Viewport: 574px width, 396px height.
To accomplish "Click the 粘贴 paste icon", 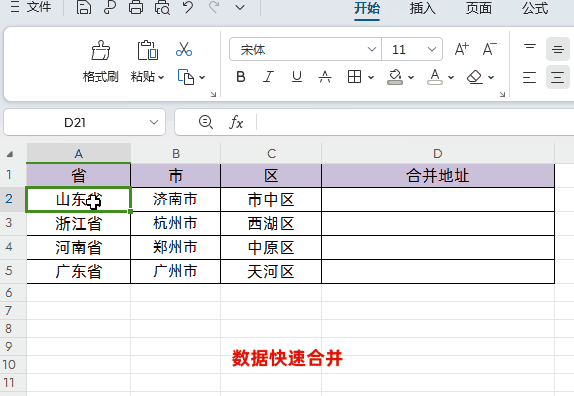I will 147,50.
